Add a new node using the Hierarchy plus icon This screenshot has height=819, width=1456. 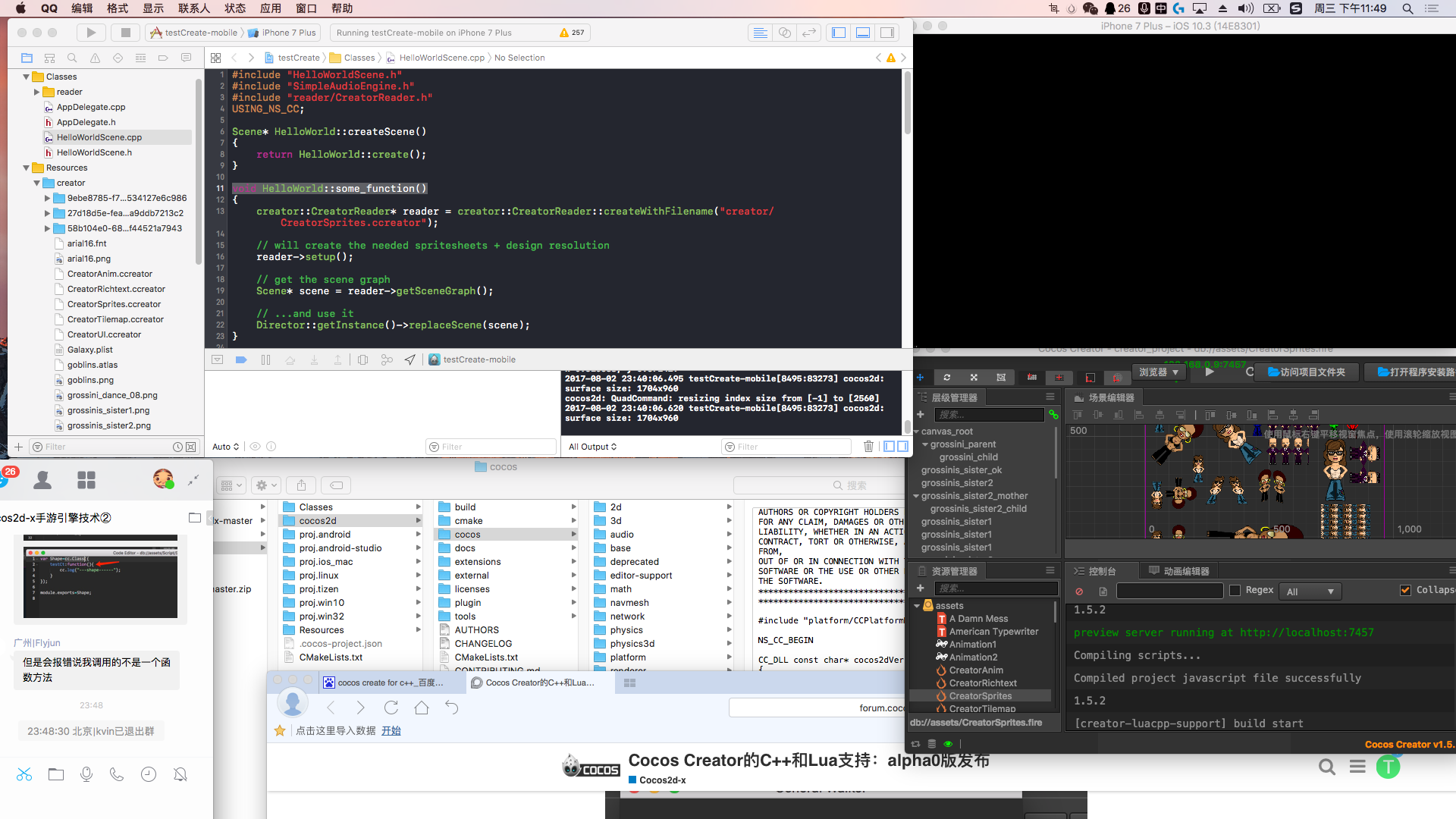click(x=920, y=414)
